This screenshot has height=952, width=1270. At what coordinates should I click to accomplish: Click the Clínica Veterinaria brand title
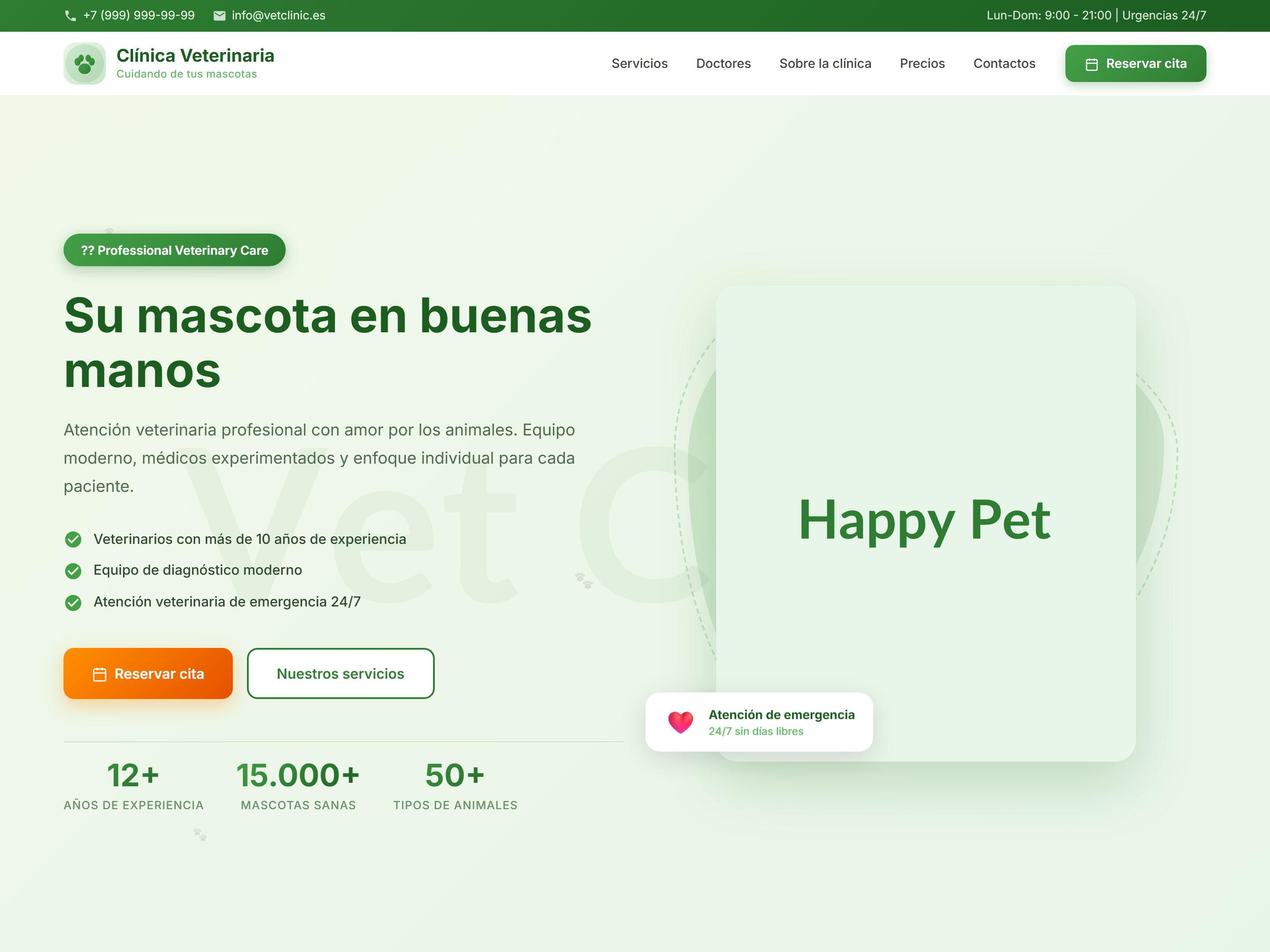coord(195,55)
